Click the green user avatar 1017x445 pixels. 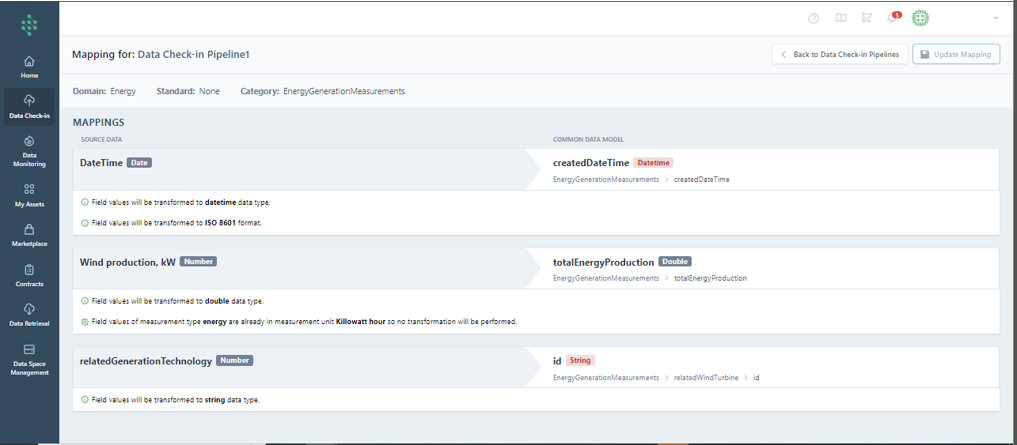[x=920, y=18]
